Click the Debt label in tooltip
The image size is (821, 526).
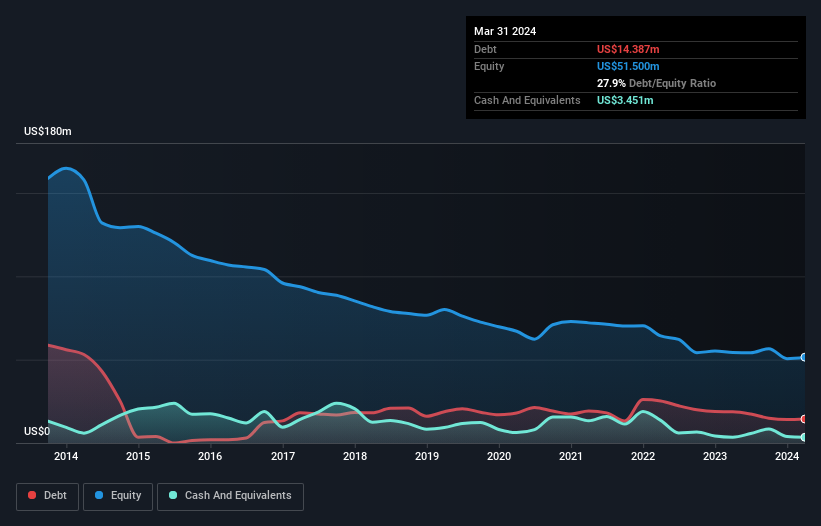(485, 49)
